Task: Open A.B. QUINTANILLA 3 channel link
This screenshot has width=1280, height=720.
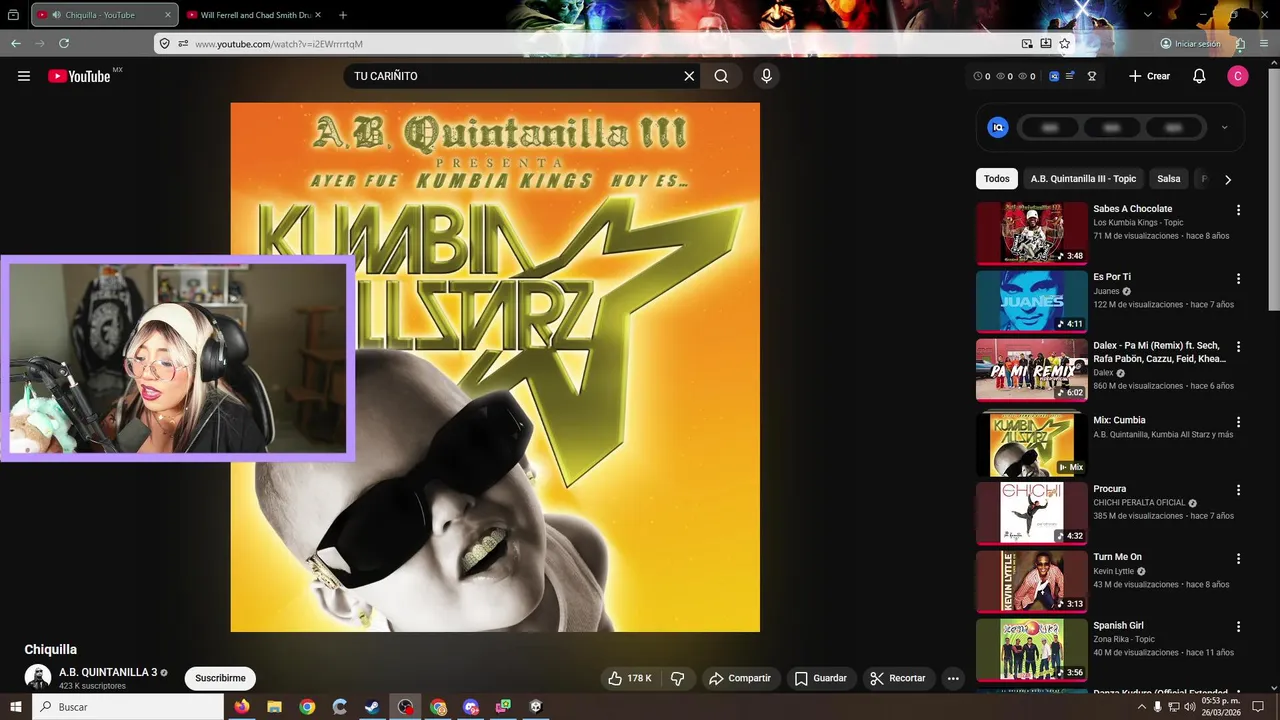Action: pyautogui.click(x=108, y=672)
